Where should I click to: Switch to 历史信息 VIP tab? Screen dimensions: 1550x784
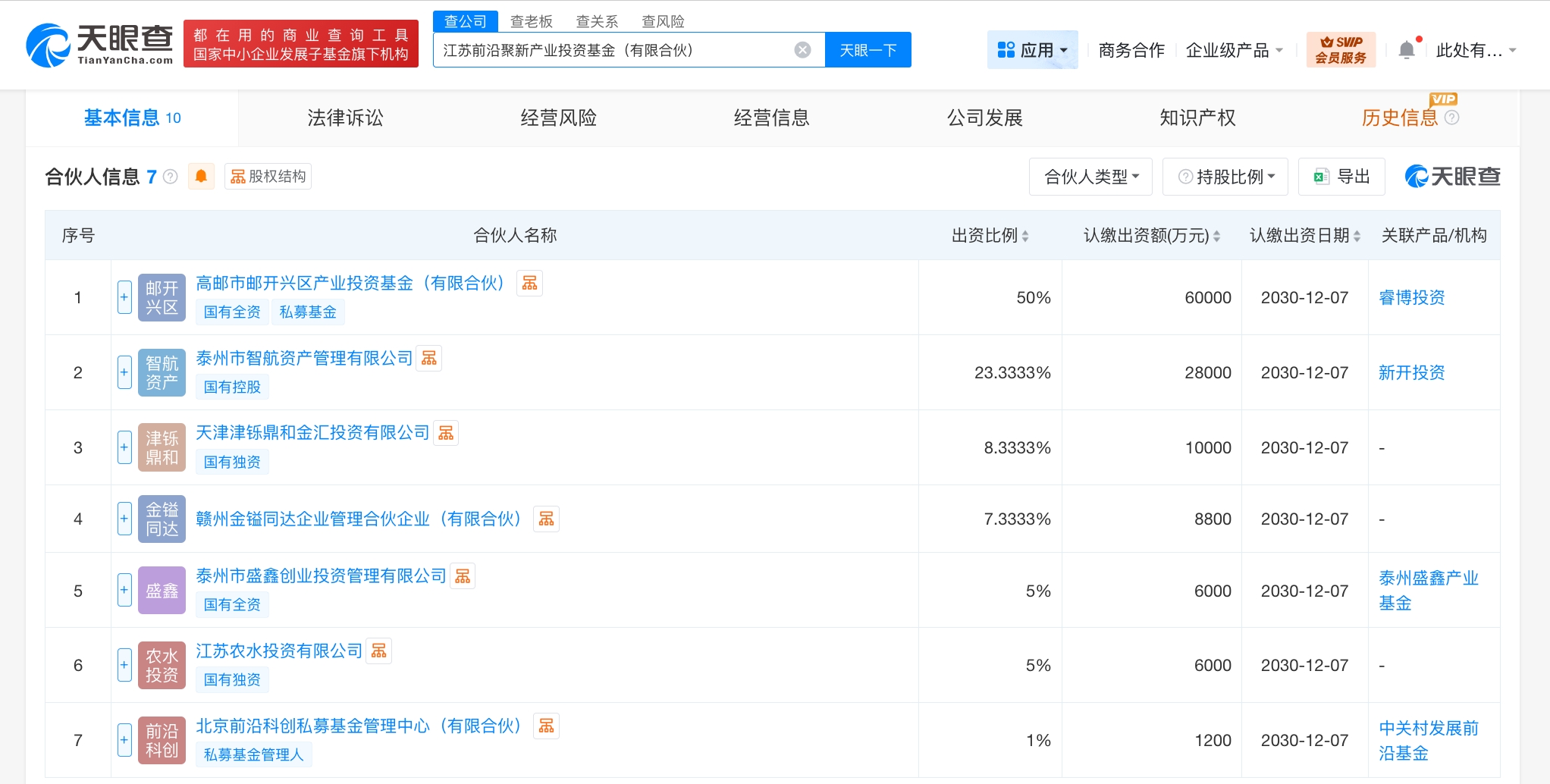1399,118
